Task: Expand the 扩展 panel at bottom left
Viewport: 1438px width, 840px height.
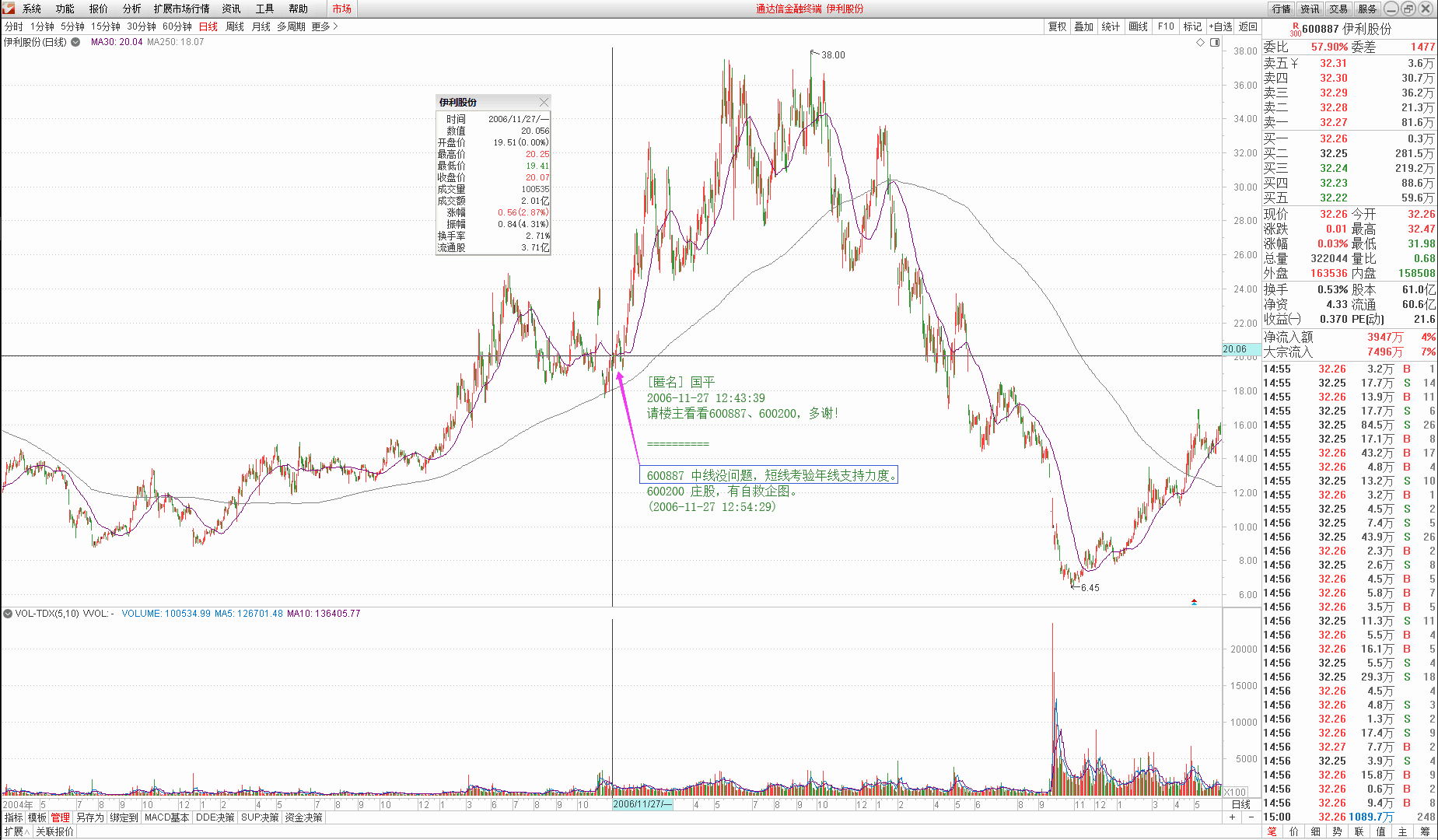Action: point(16,831)
